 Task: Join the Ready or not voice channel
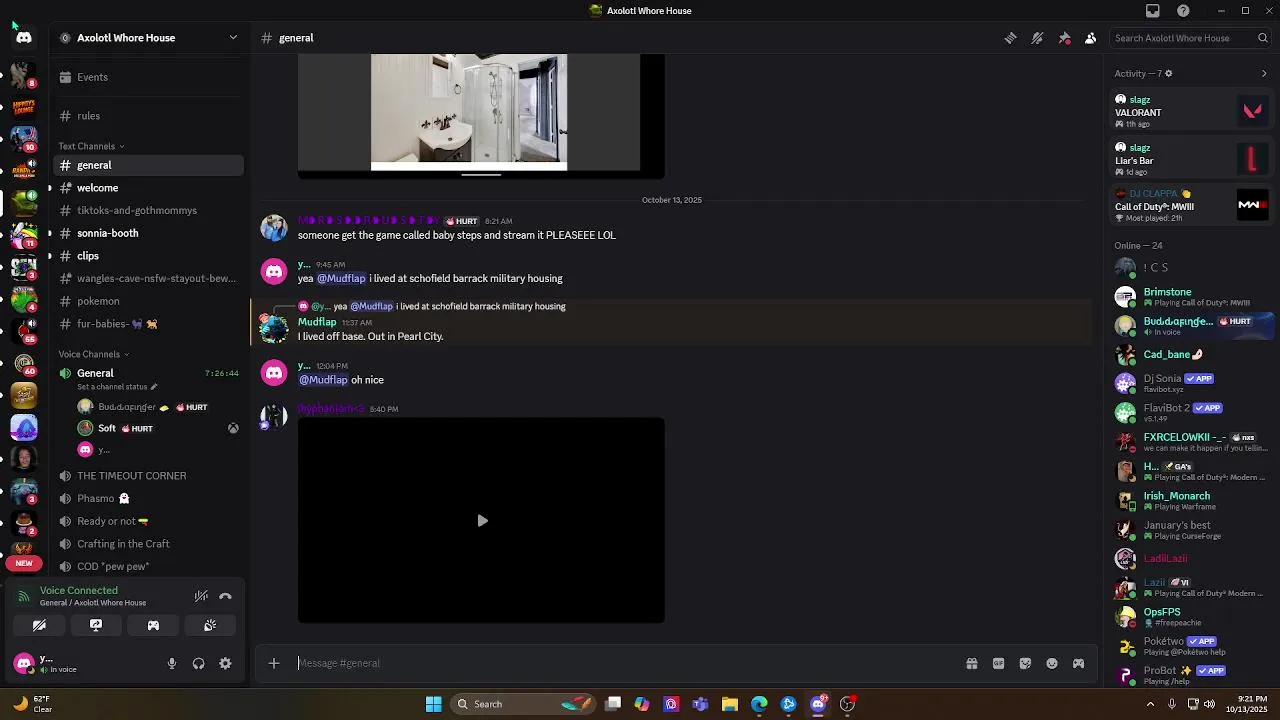click(149, 521)
